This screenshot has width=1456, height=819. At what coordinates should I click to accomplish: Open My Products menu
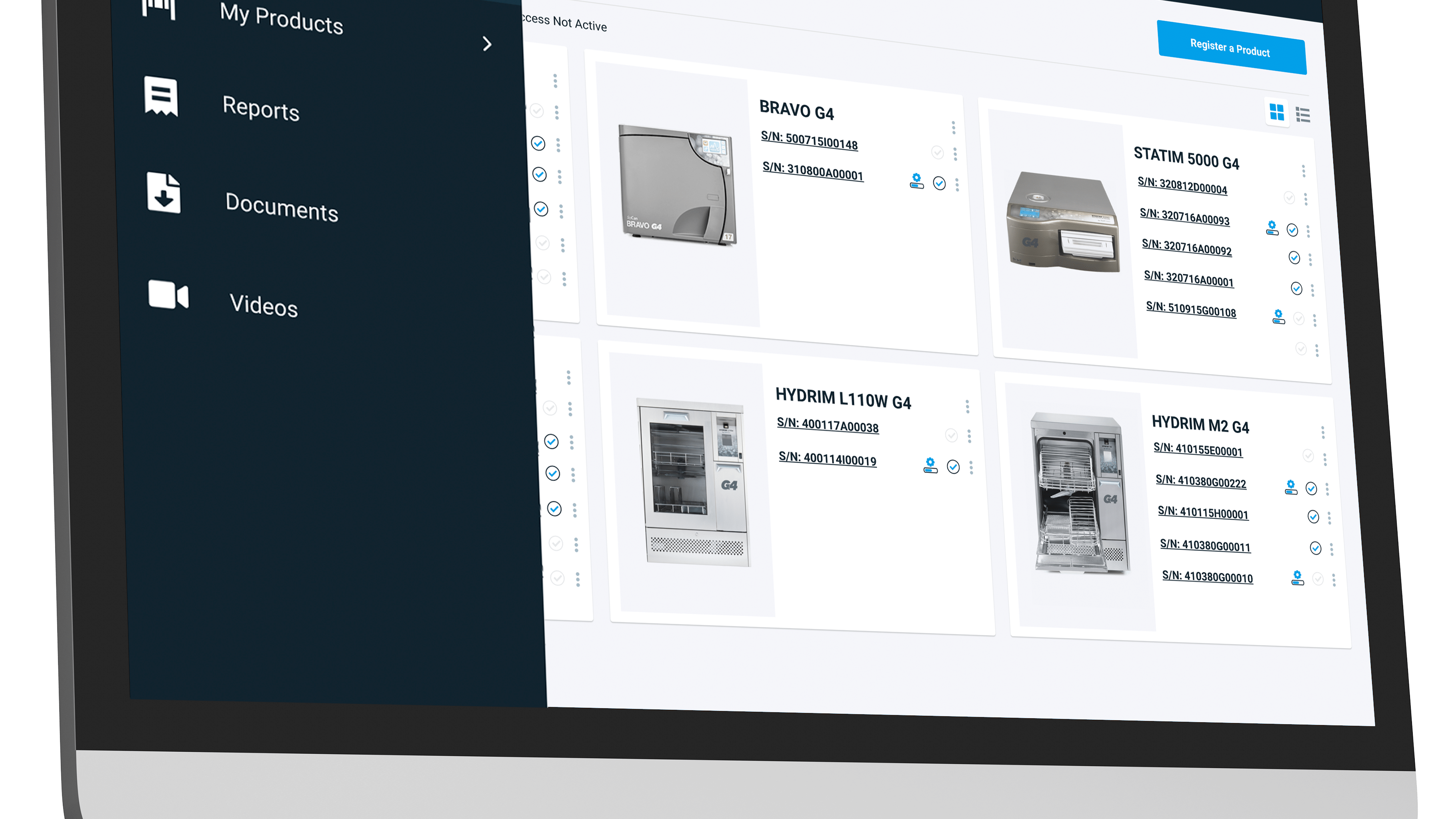click(x=282, y=19)
